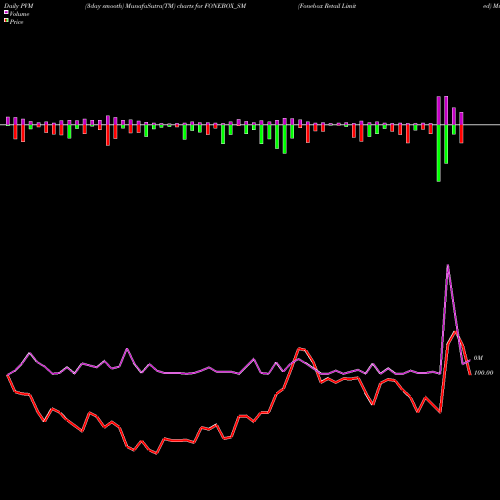Click the red-green Price legend swatch

(x=6, y=21)
